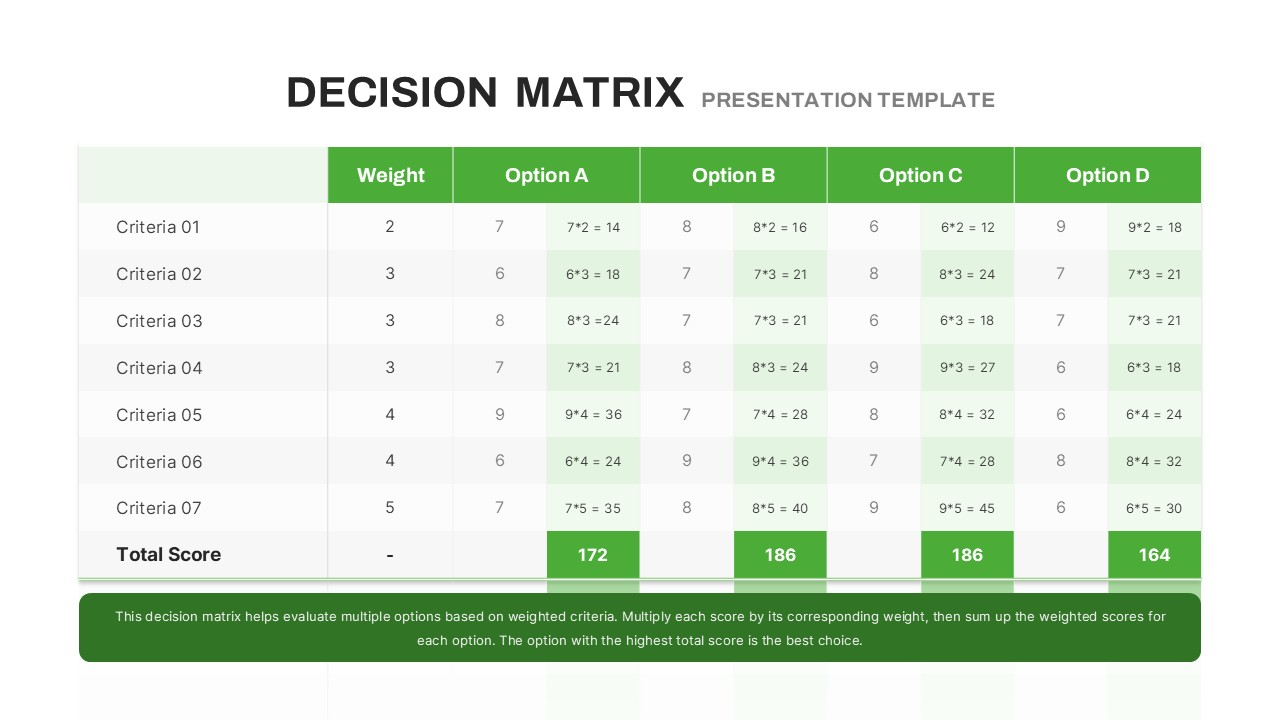This screenshot has height=720, width=1280.
Task: Select the Option D header cell
Action: (x=1107, y=175)
